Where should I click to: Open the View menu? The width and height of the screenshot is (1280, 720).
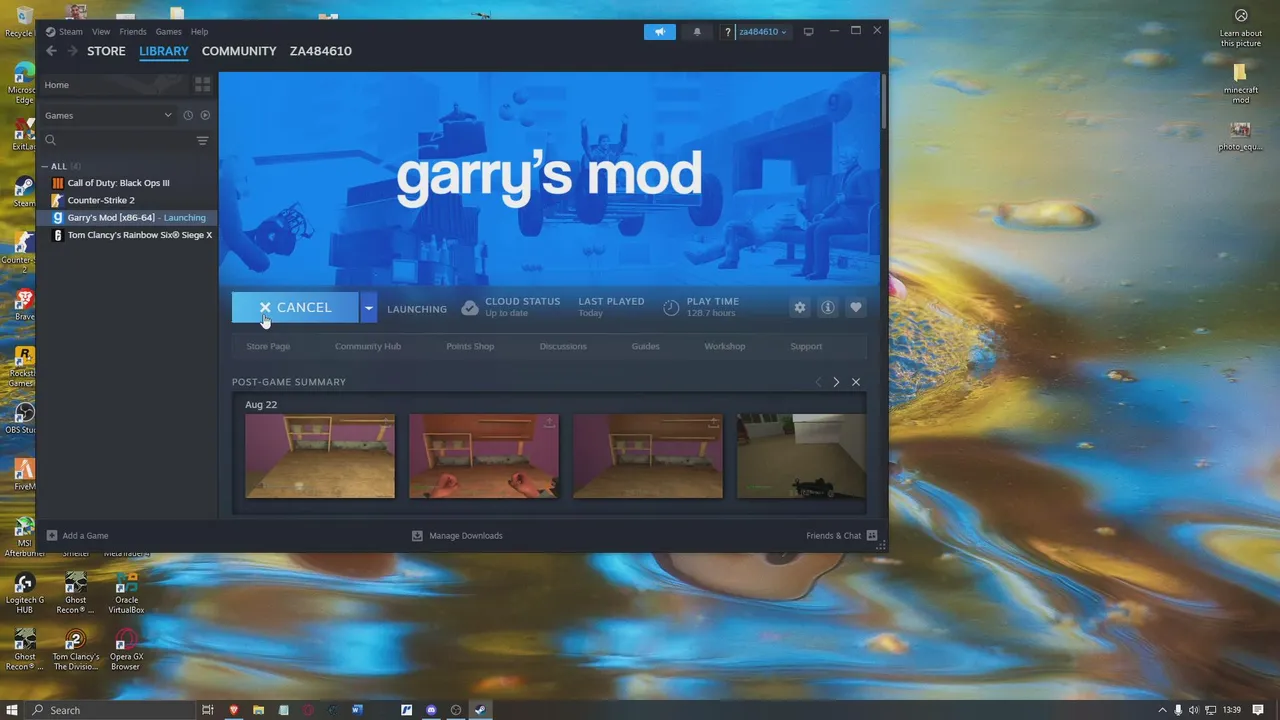tap(101, 32)
